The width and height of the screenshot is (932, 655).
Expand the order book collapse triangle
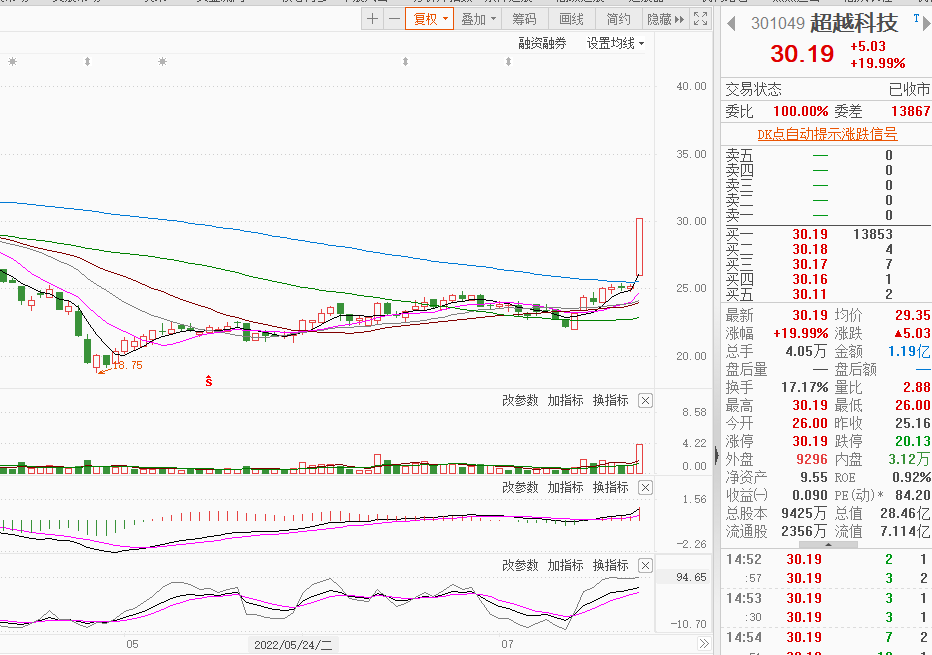[828, 544]
